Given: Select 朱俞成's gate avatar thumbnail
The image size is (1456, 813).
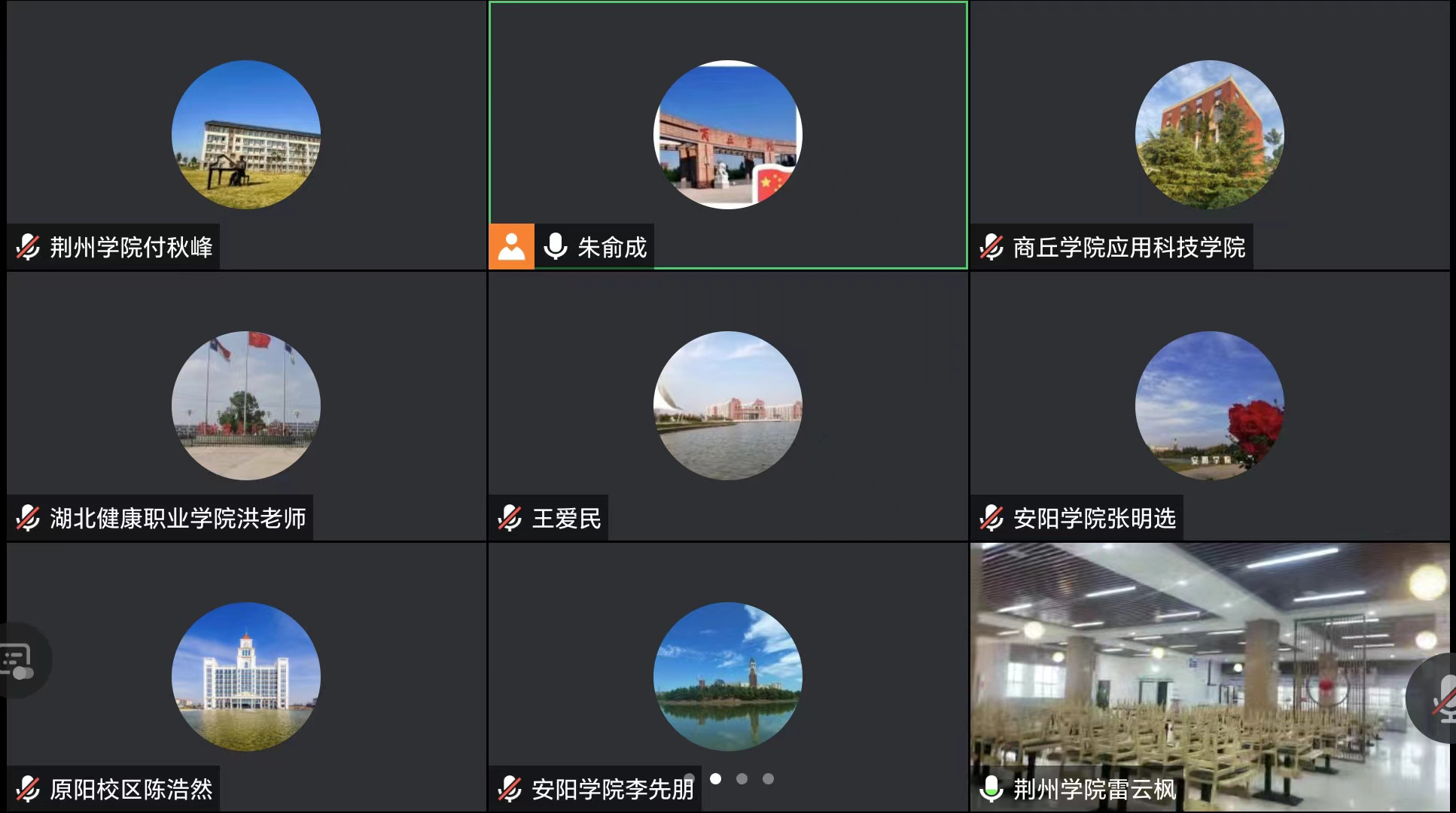Looking at the screenshot, I should (x=728, y=135).
